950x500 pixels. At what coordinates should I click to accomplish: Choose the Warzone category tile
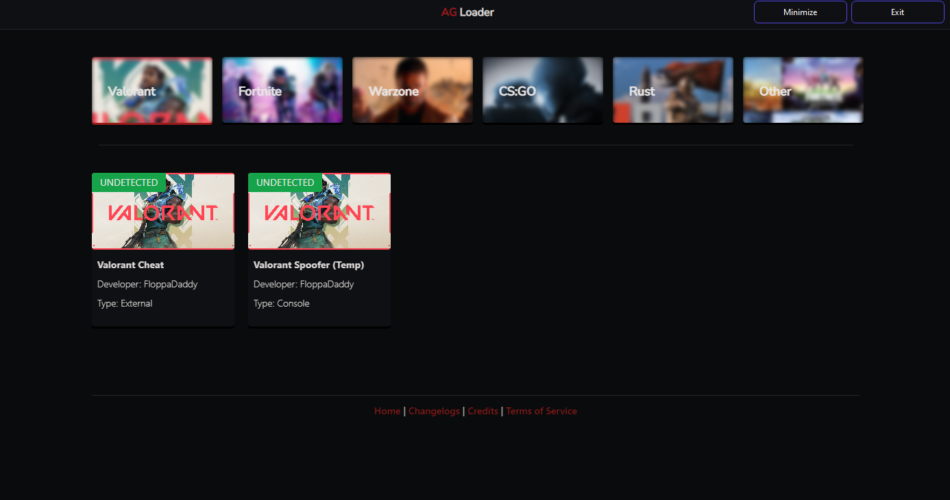click(x=413, y=90)
